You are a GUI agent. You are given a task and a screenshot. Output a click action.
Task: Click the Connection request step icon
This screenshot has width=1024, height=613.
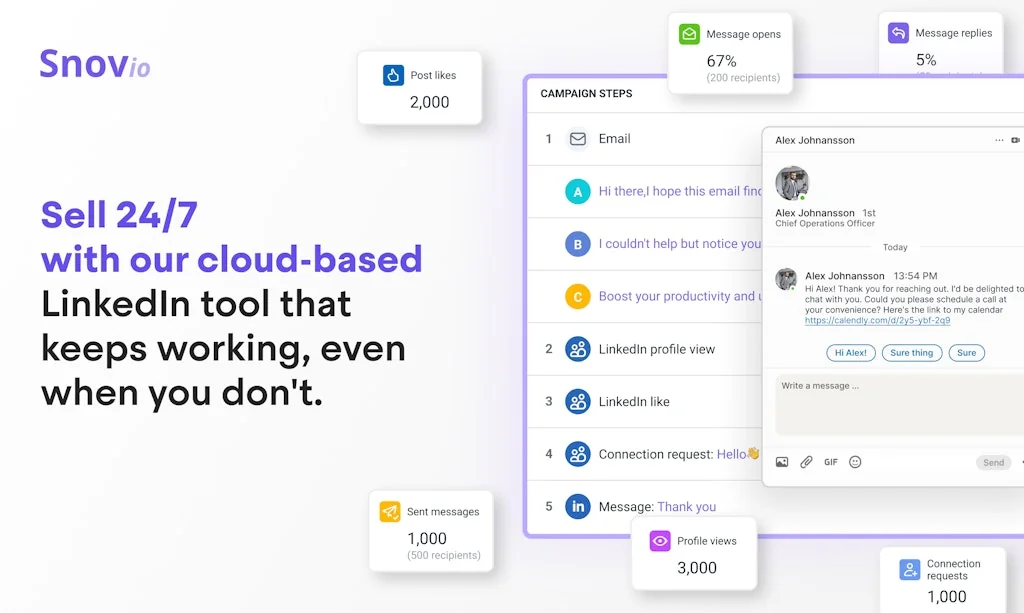(577, 454)
